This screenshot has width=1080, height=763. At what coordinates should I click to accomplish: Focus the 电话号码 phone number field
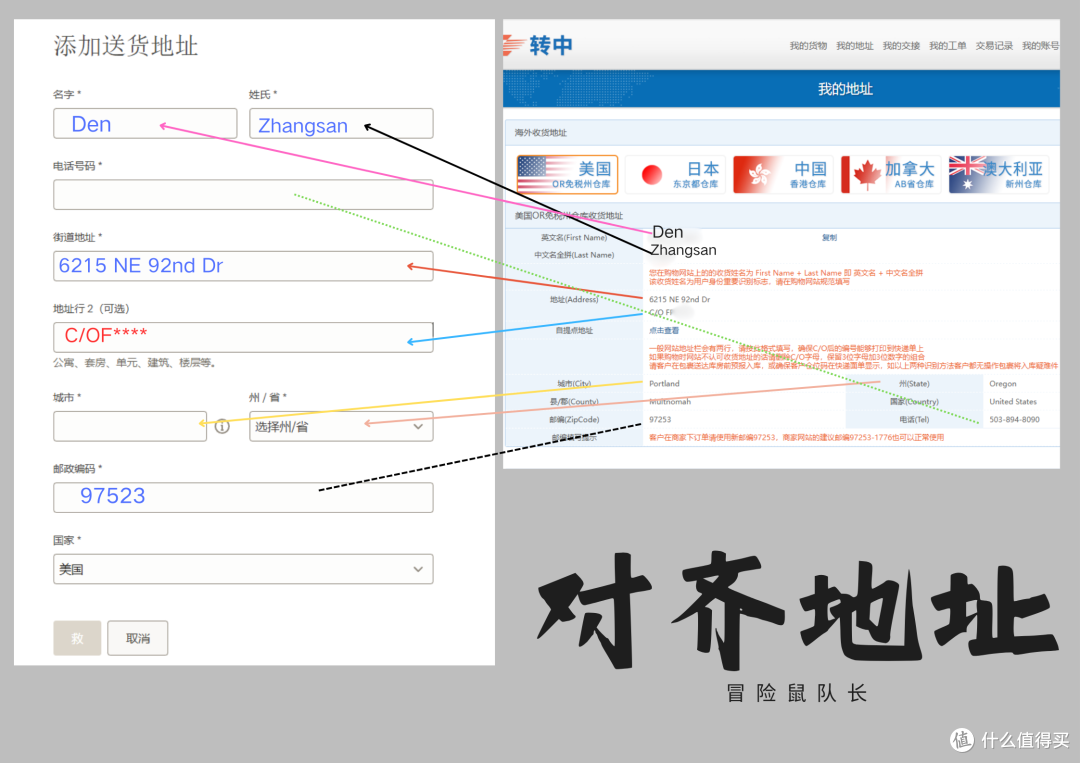click(243, 195)
